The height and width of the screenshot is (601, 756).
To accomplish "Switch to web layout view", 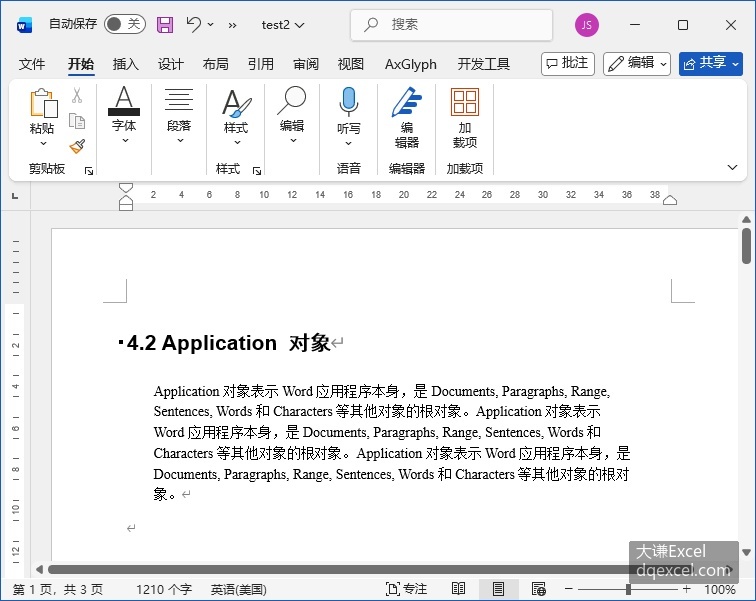I will point(539,589).
